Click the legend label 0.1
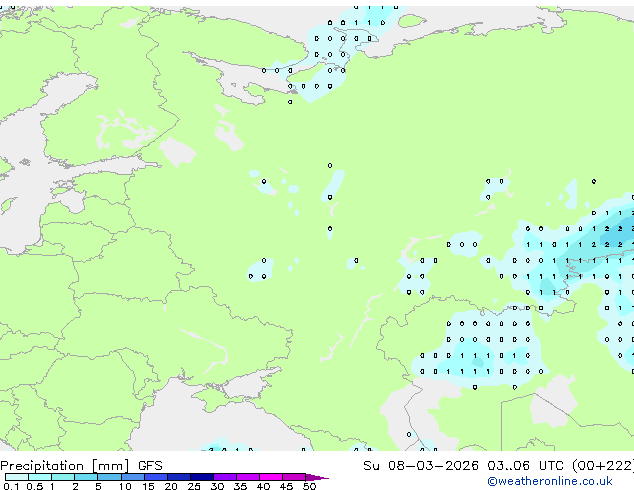 click(11, 486)
